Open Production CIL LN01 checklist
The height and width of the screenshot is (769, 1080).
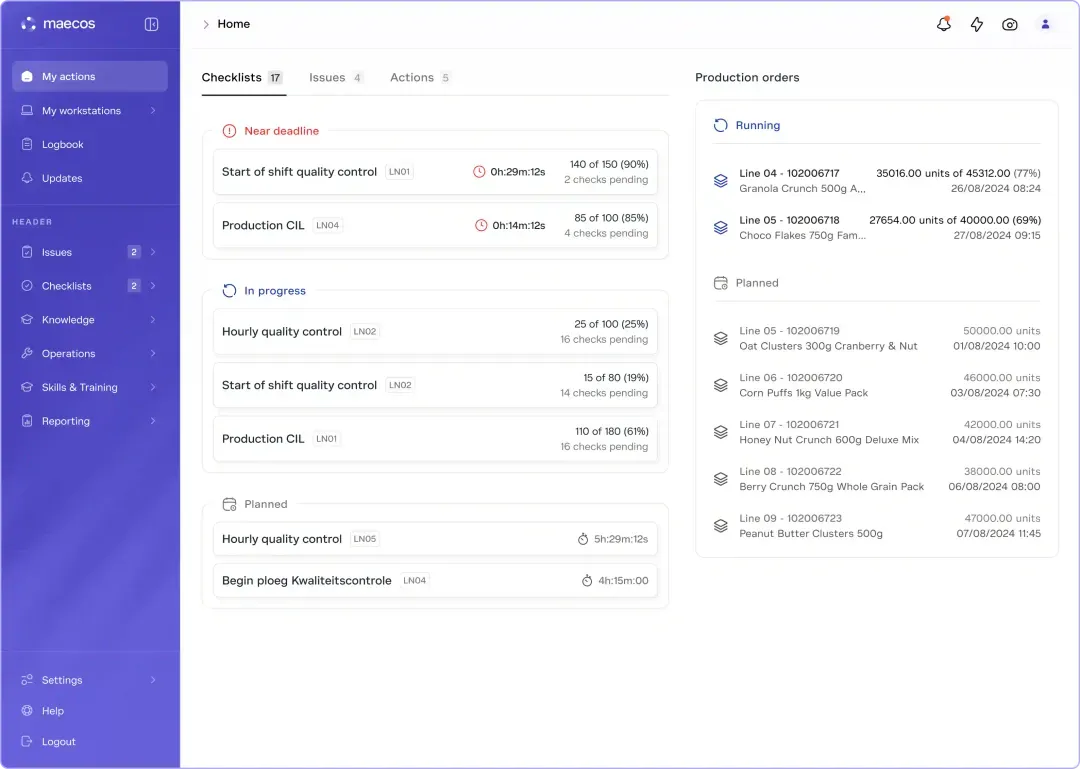(435, 439)
